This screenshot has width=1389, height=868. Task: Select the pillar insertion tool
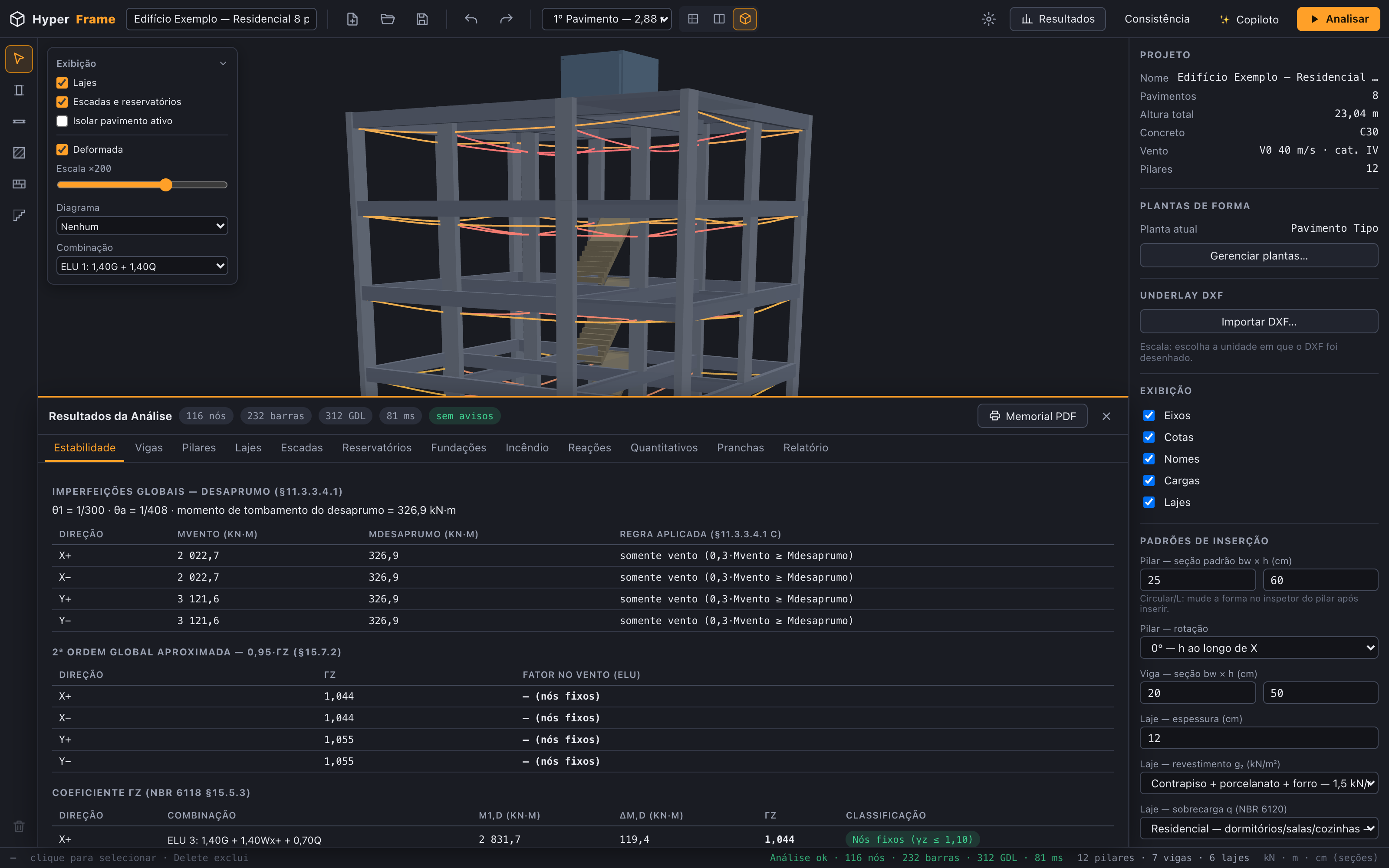(x=19, y=90)
